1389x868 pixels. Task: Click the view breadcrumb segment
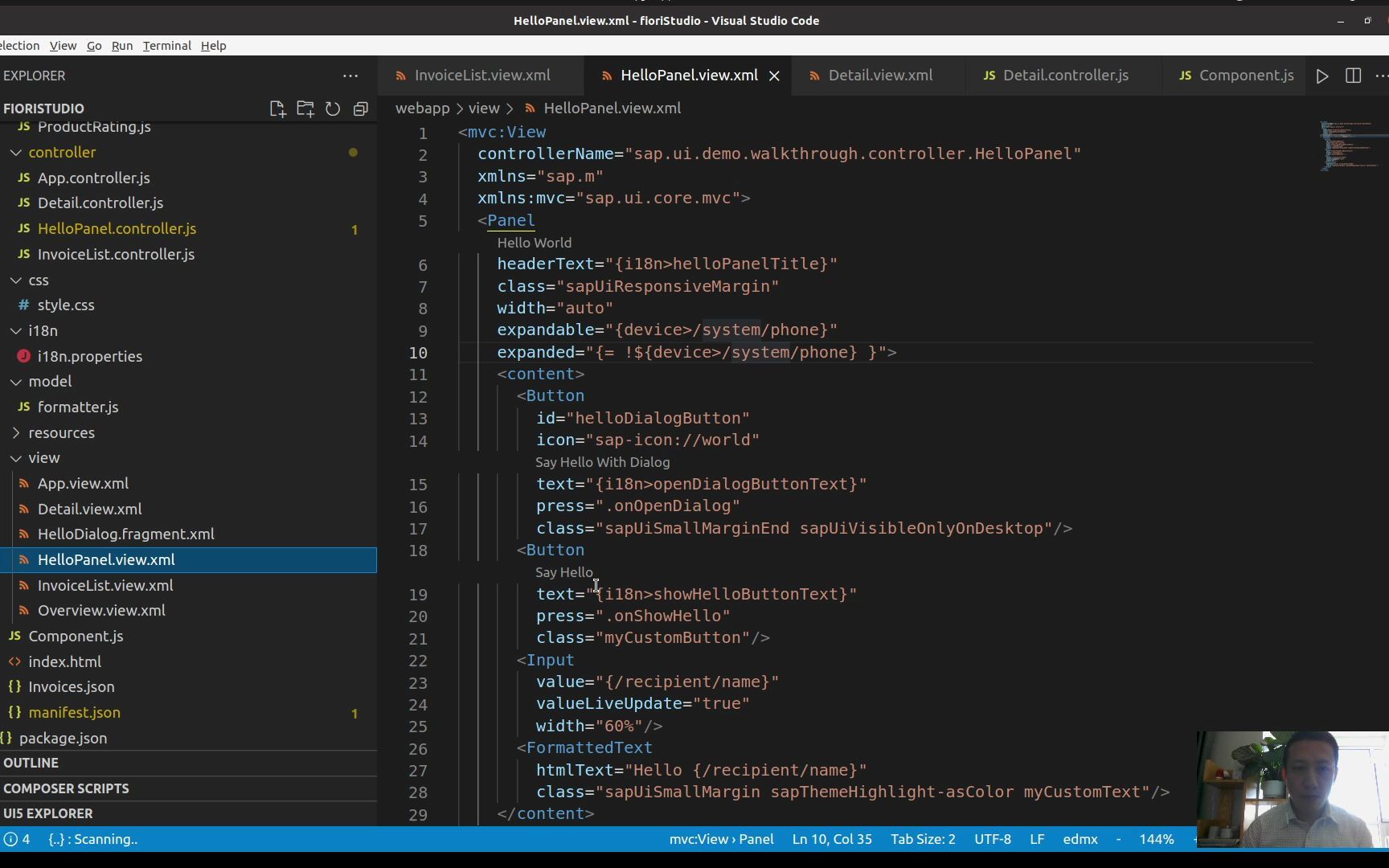[x=484, y=108]
